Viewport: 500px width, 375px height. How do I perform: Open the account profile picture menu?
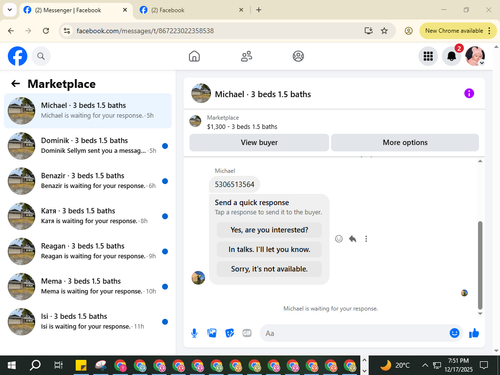point(475,56)
